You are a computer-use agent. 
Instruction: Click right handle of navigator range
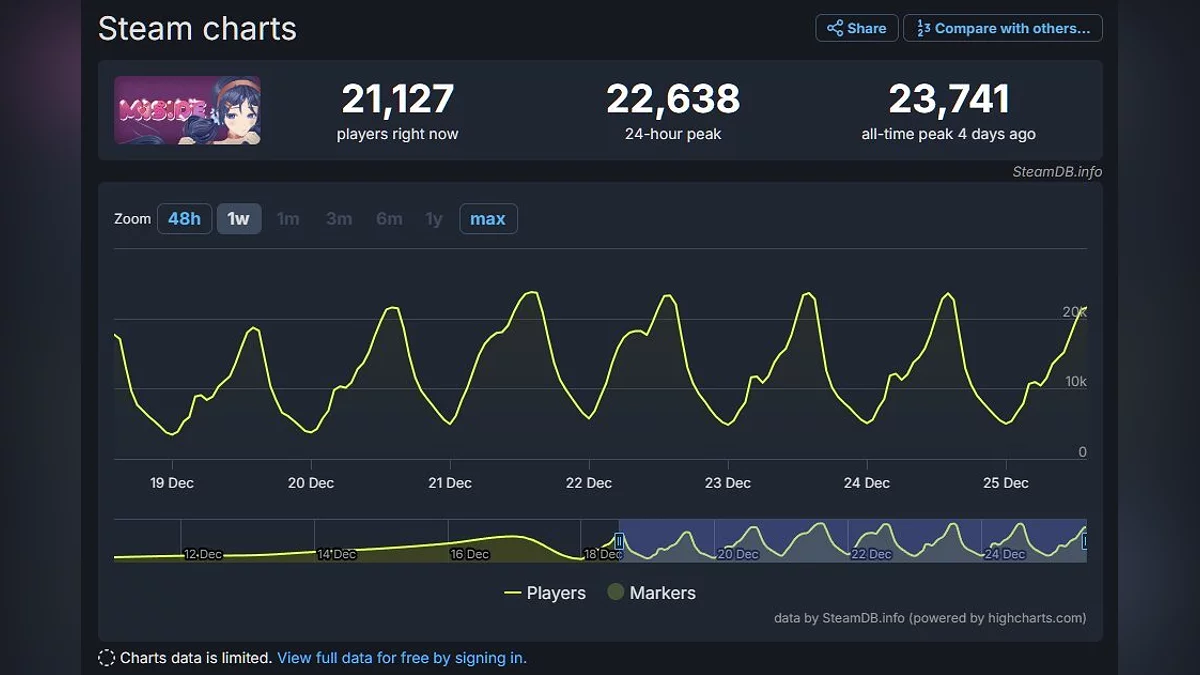click(1085, 541)
